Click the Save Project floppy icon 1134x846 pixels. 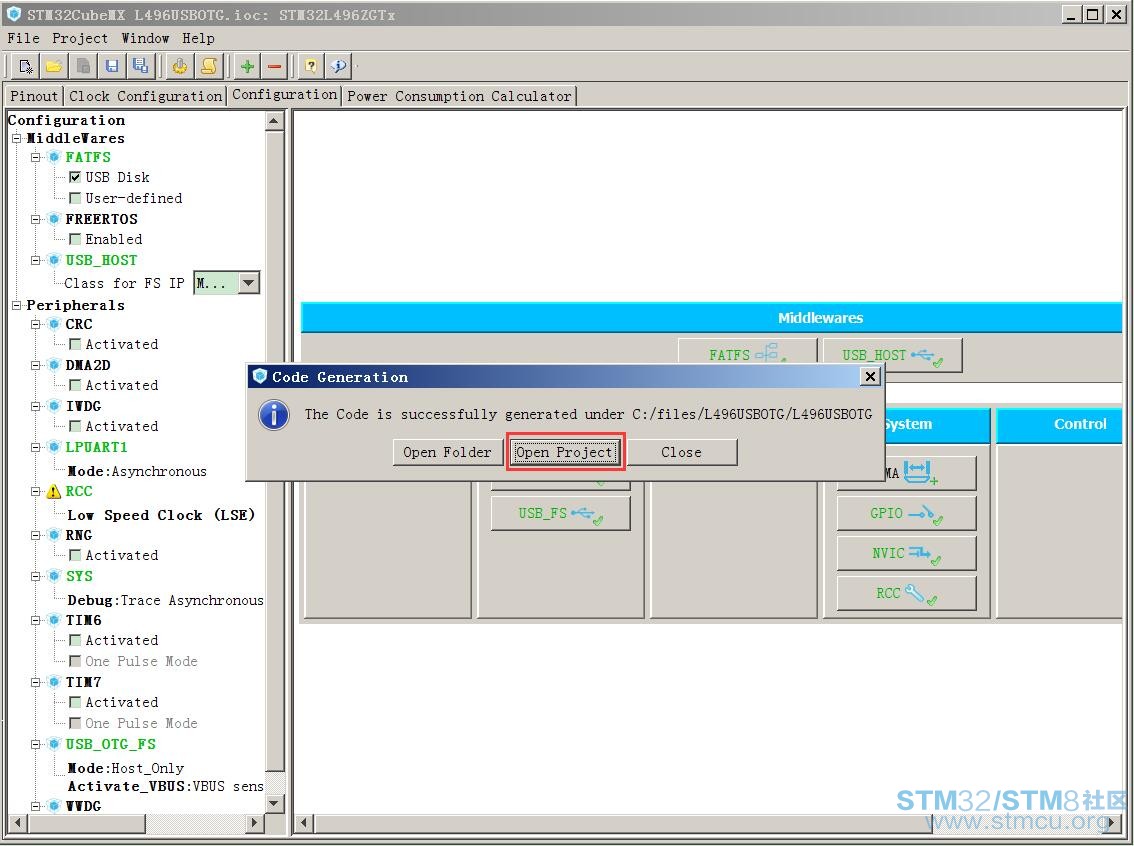pos(111,67)
